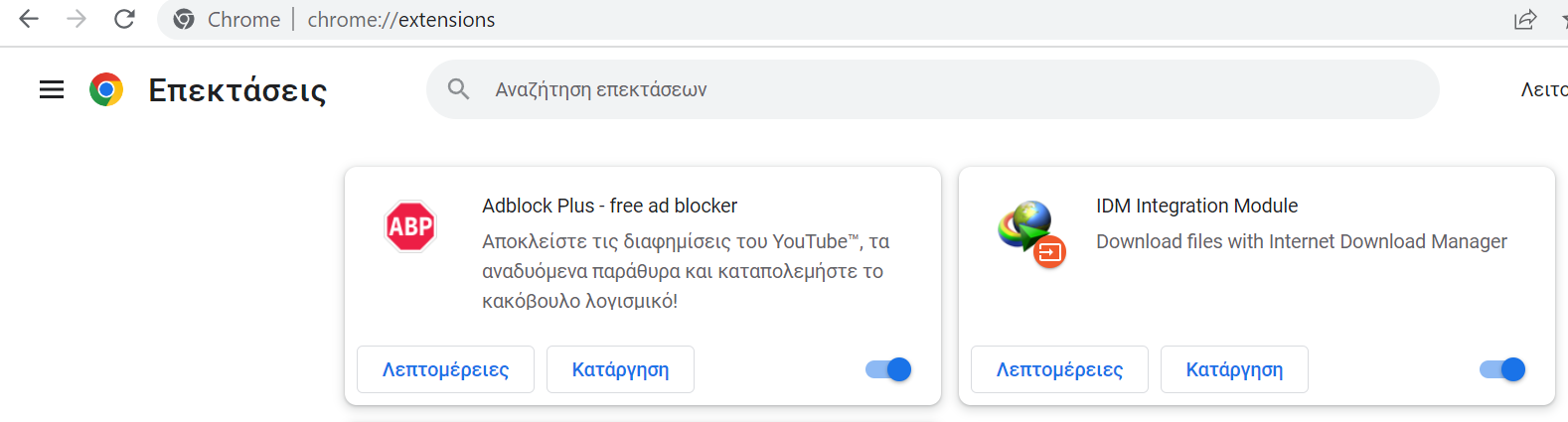The image size is (1568, 422).
Task: Click the forward navigation arrow
Action: point(77,19)
